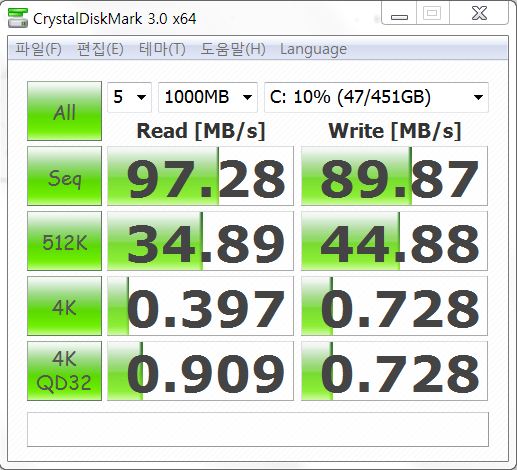This screenshot has width=517, height=470.
Task: Run all benchmarks with the All button
Action: [64, 111]
